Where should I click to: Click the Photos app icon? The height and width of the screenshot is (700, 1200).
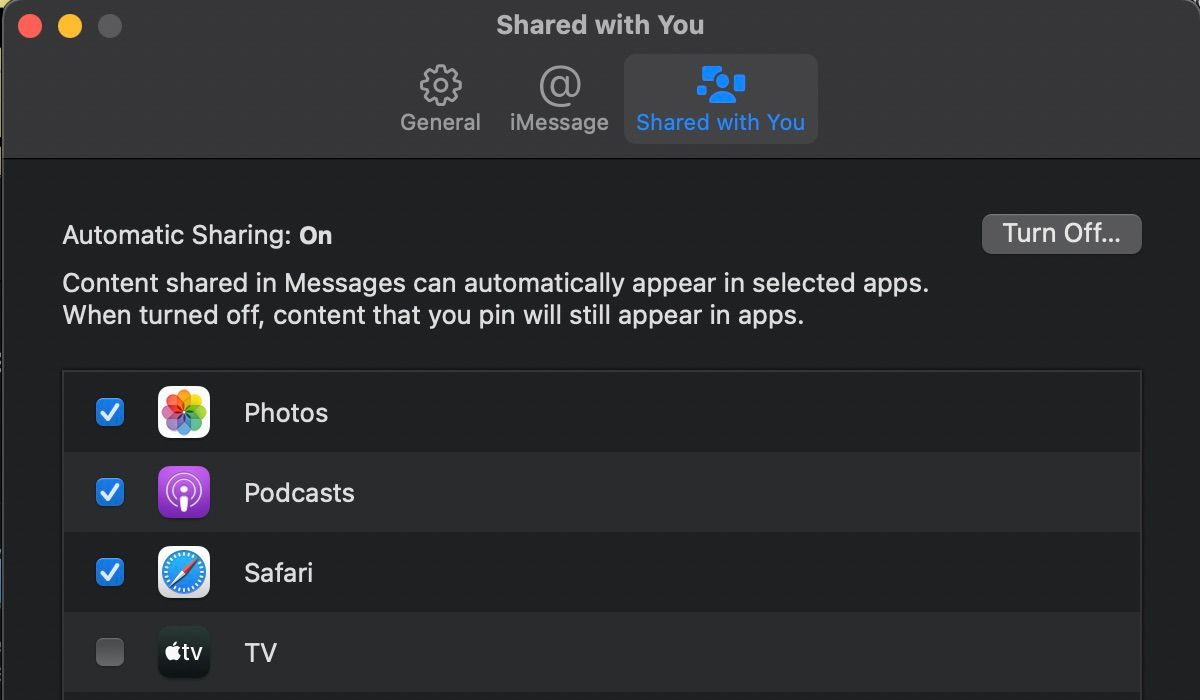click(184, 412)
